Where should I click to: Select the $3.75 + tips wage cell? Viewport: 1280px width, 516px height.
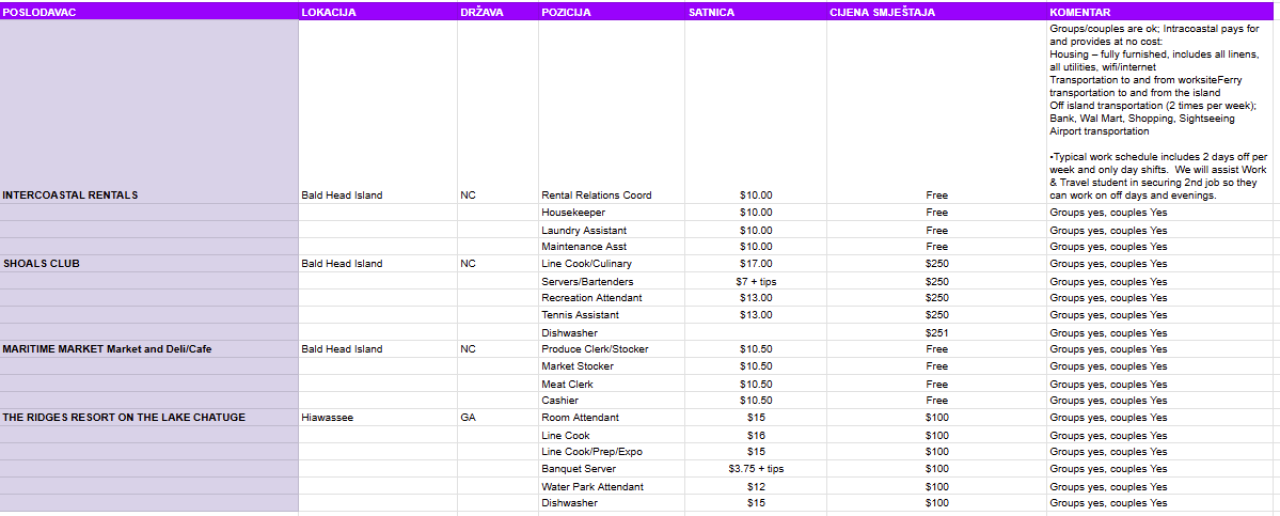tap(756, 469)
